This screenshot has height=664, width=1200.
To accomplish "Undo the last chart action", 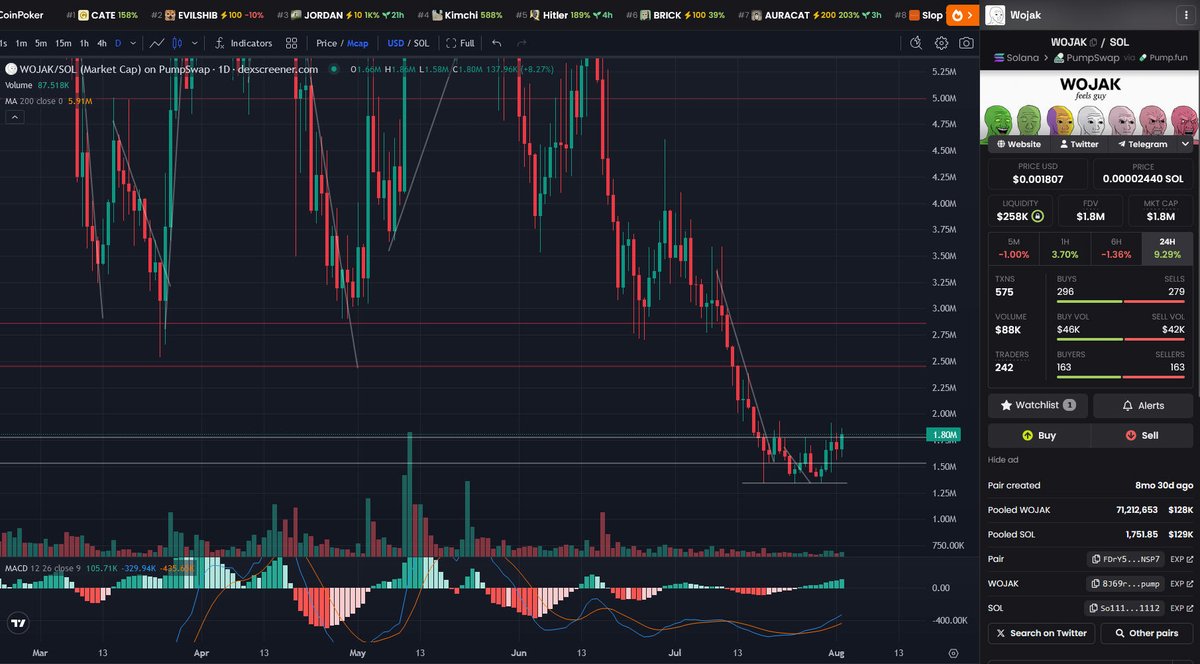I will [x=497, y=43].
